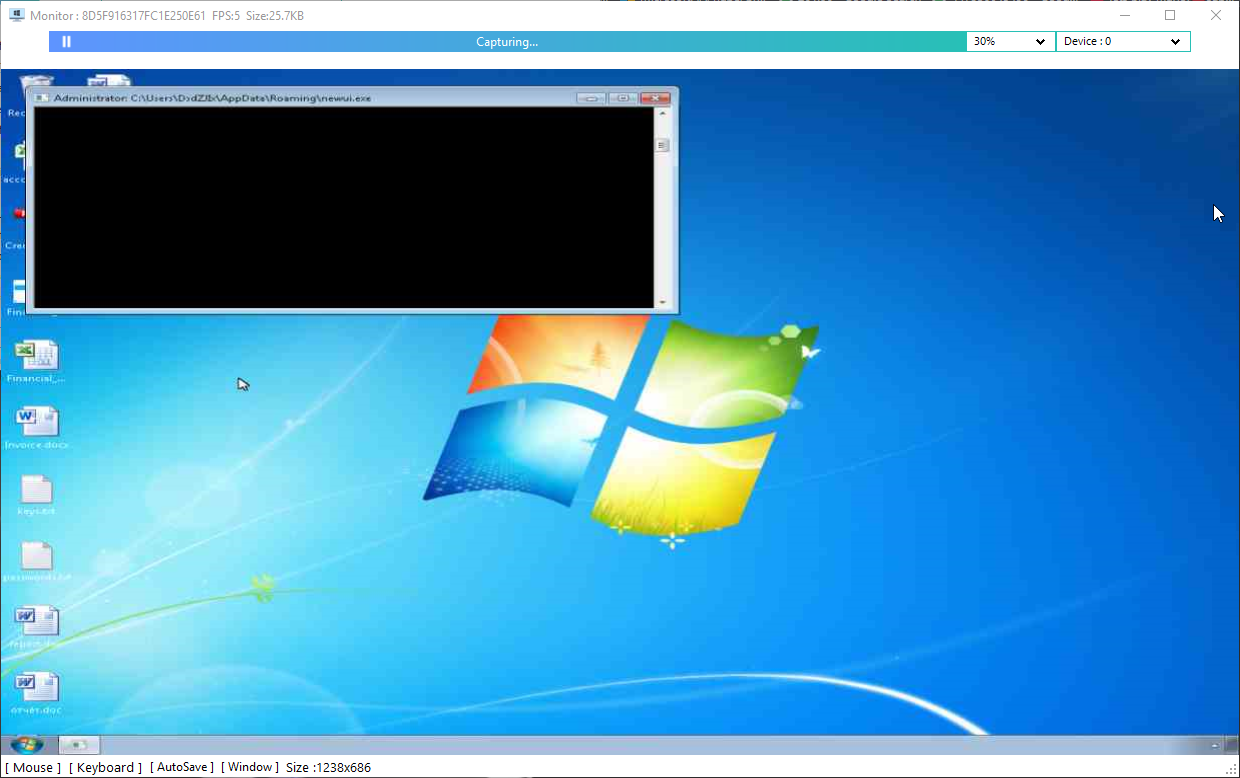Select the console taskbar button in remote desktop

pyautogui.click(x=79, y=745)
